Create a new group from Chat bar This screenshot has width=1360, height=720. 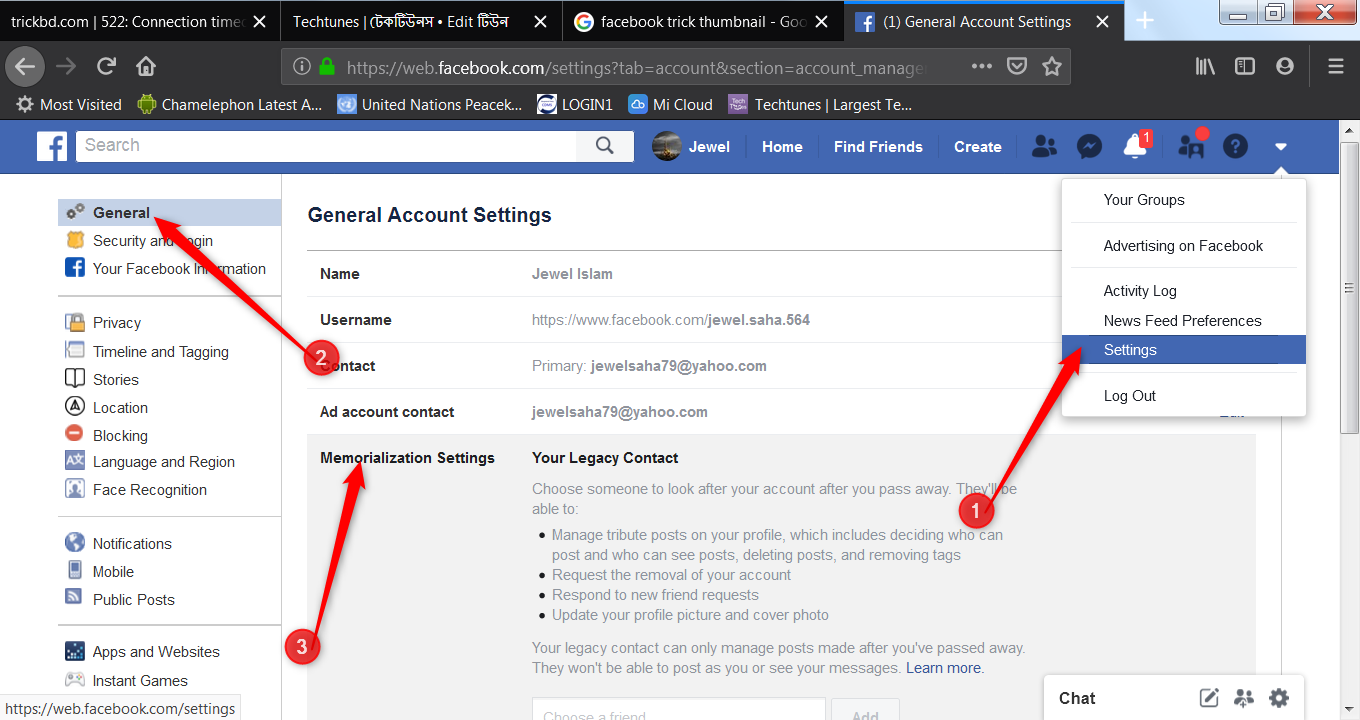1244,698
